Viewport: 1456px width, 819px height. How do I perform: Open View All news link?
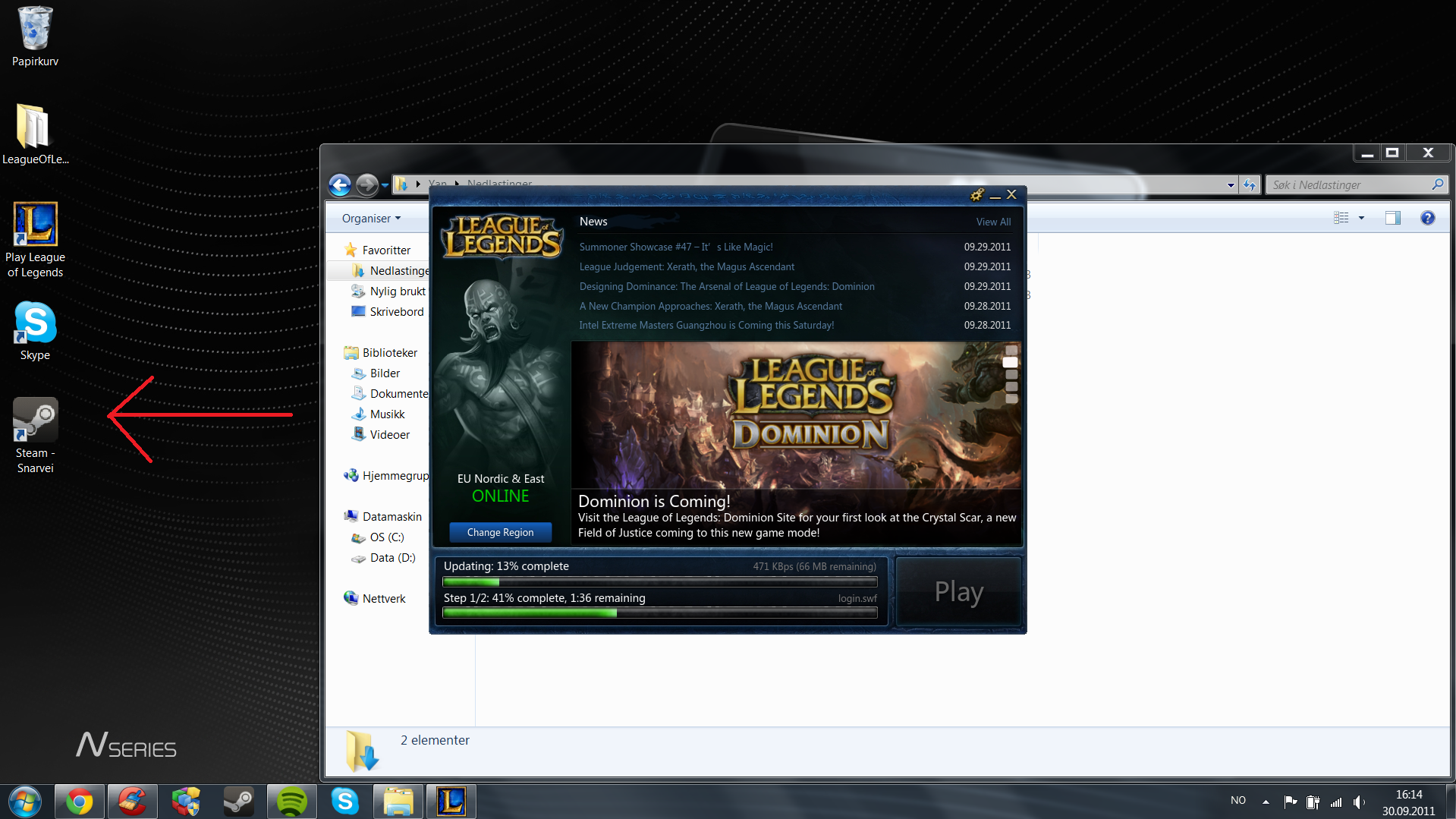[x=993, y=222]
